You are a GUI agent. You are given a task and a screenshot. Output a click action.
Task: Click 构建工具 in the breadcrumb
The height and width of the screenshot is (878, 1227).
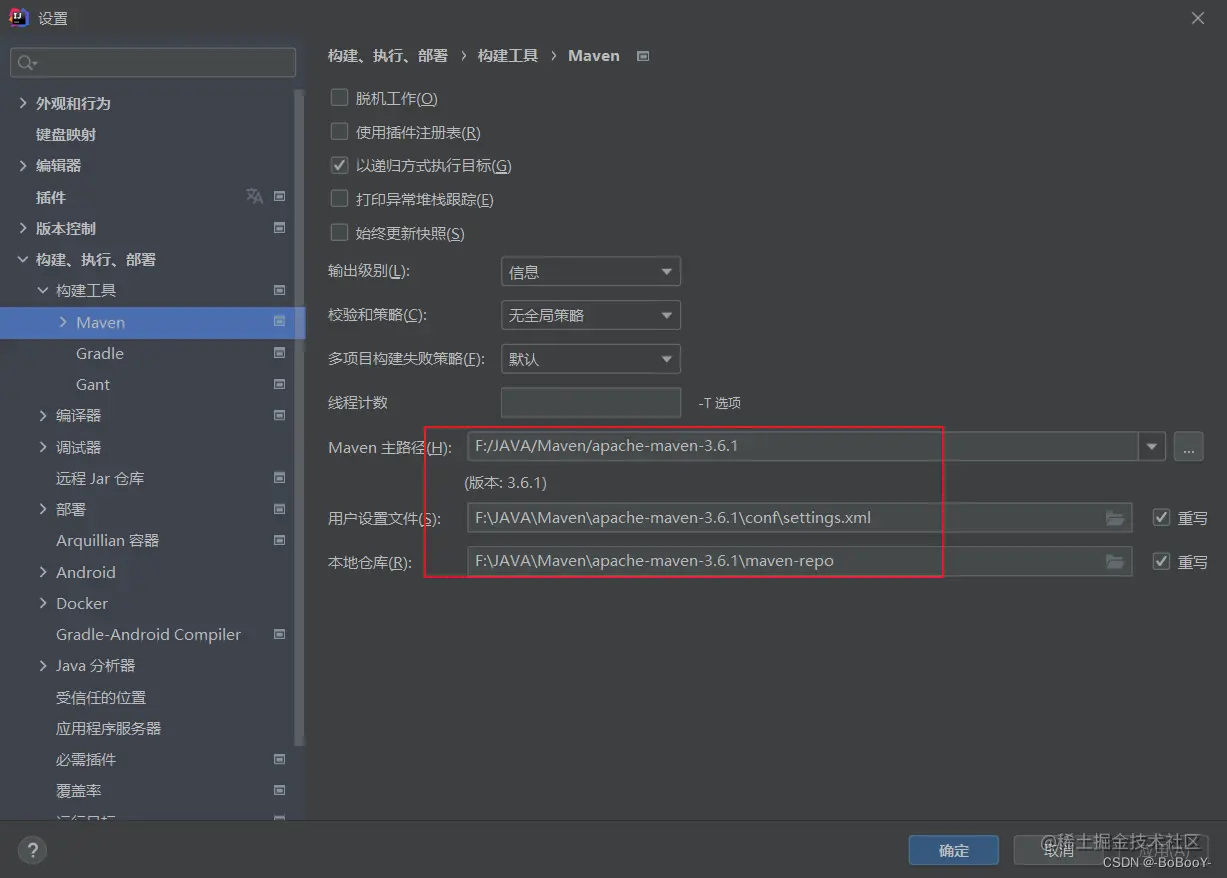coord(508,56)
